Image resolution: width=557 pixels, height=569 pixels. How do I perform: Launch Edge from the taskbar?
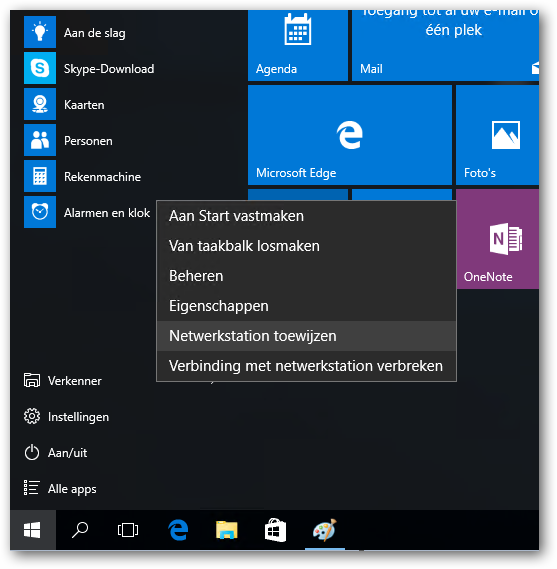[178, 530]
